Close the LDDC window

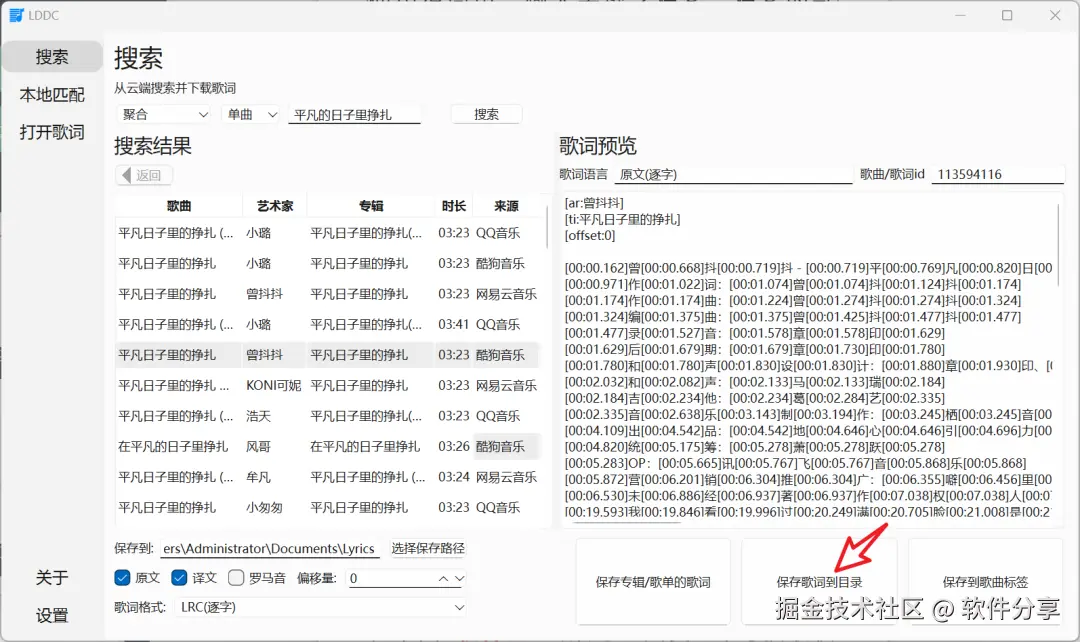coord(1055,15)
